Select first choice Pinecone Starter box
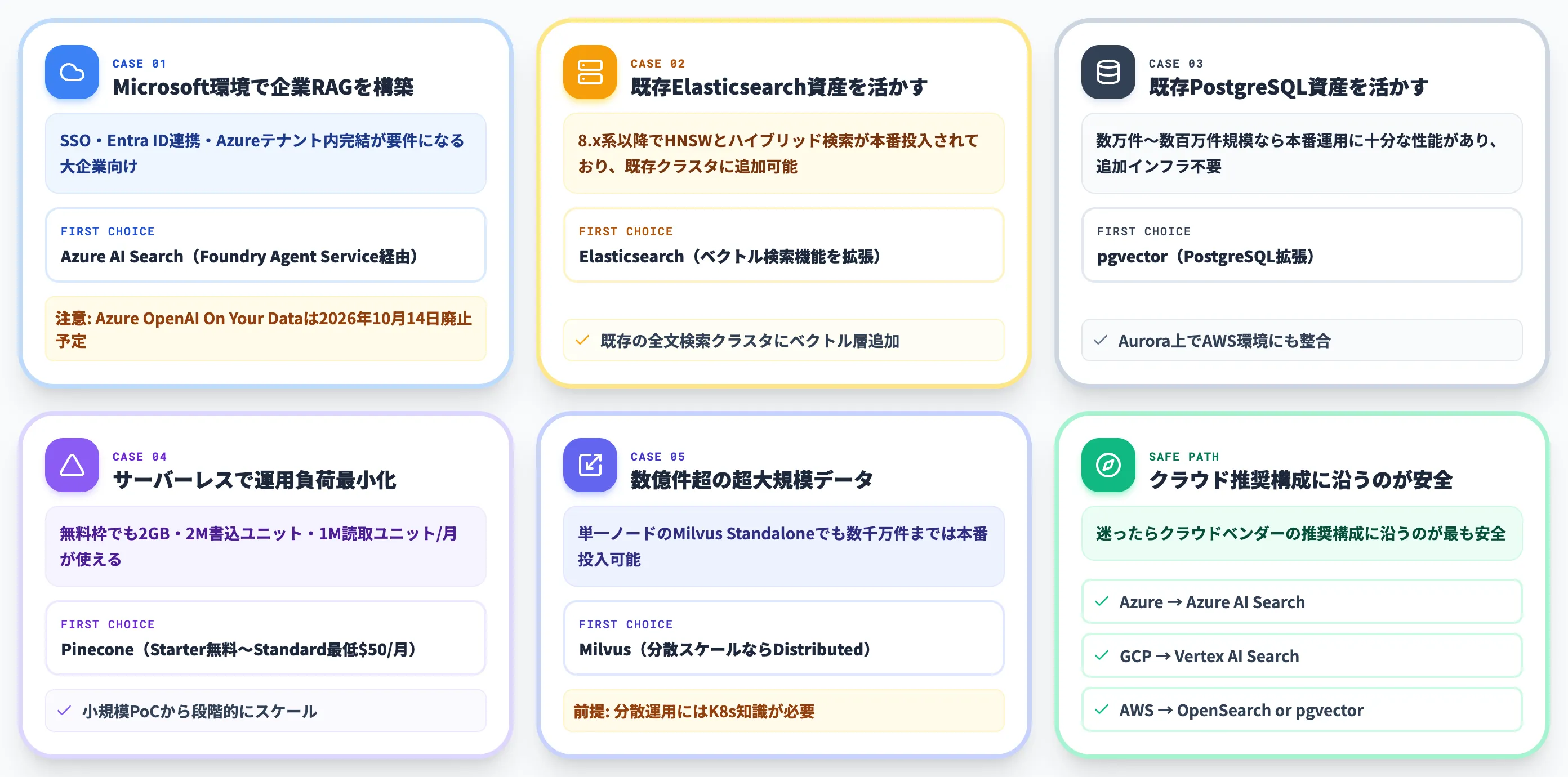 (265, 638)
